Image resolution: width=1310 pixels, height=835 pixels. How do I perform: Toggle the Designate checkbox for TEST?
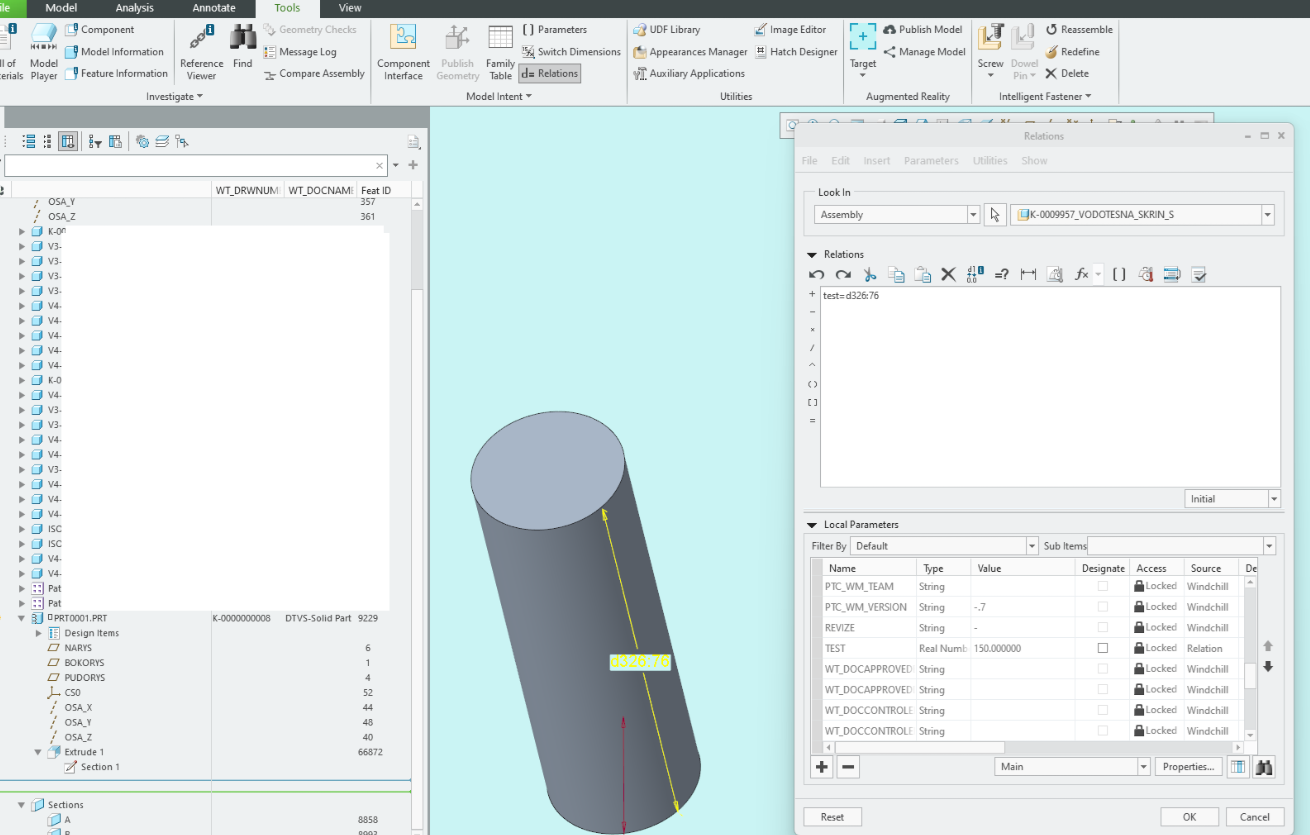[x=1103, y=648]
